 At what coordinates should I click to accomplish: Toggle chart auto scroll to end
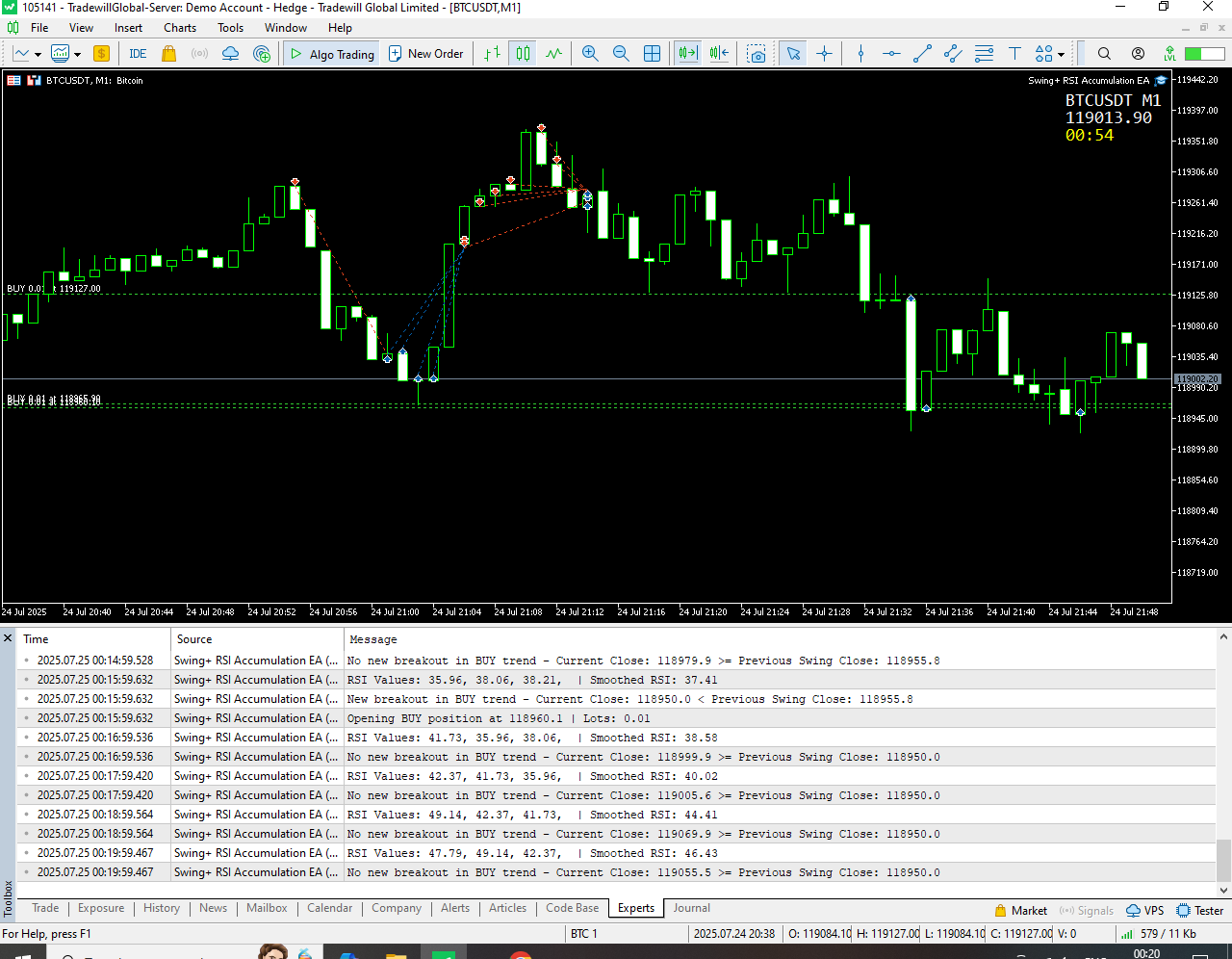[687, 54]
